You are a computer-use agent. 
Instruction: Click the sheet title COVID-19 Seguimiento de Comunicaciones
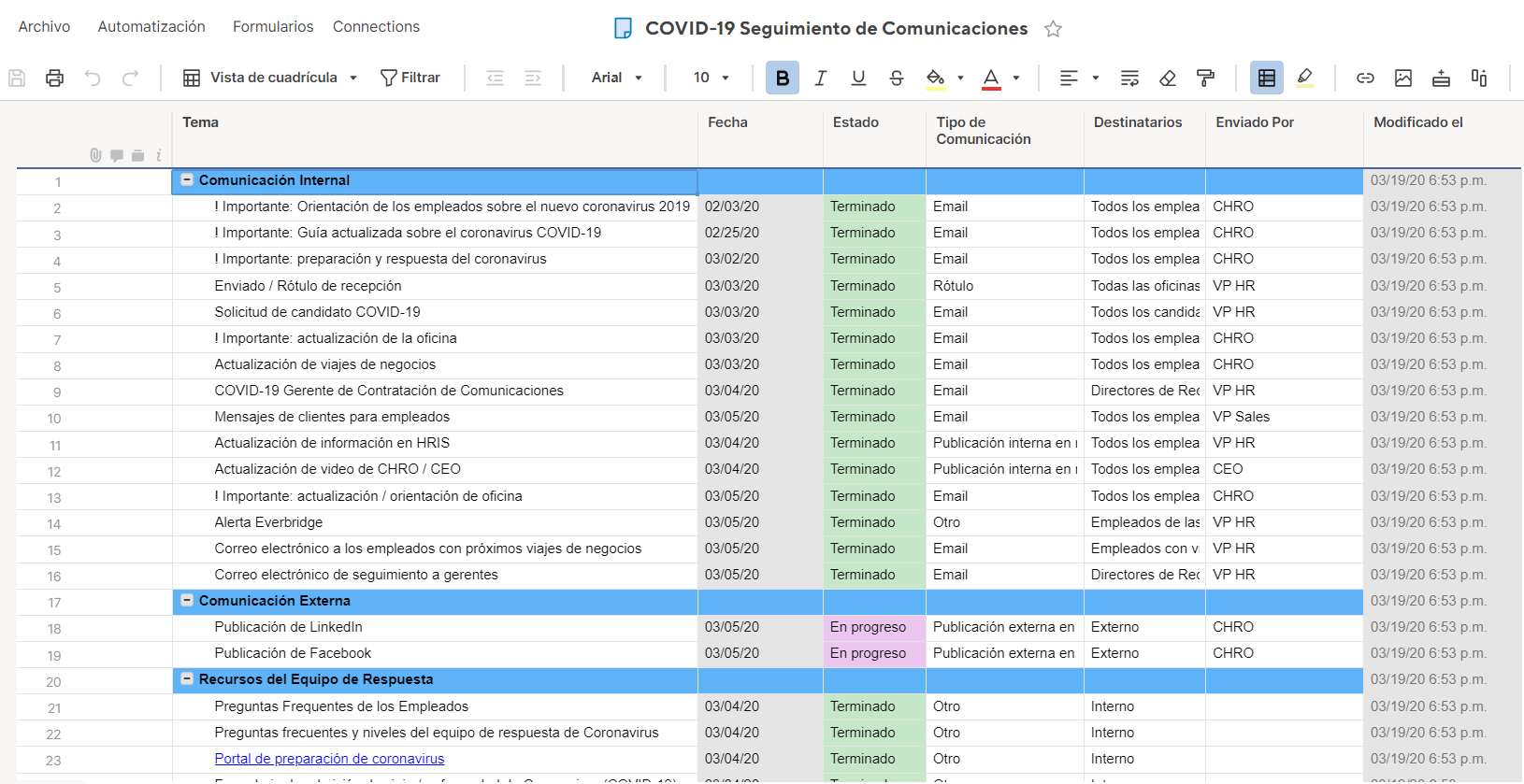pyautogui.click(x=836, y=29)
